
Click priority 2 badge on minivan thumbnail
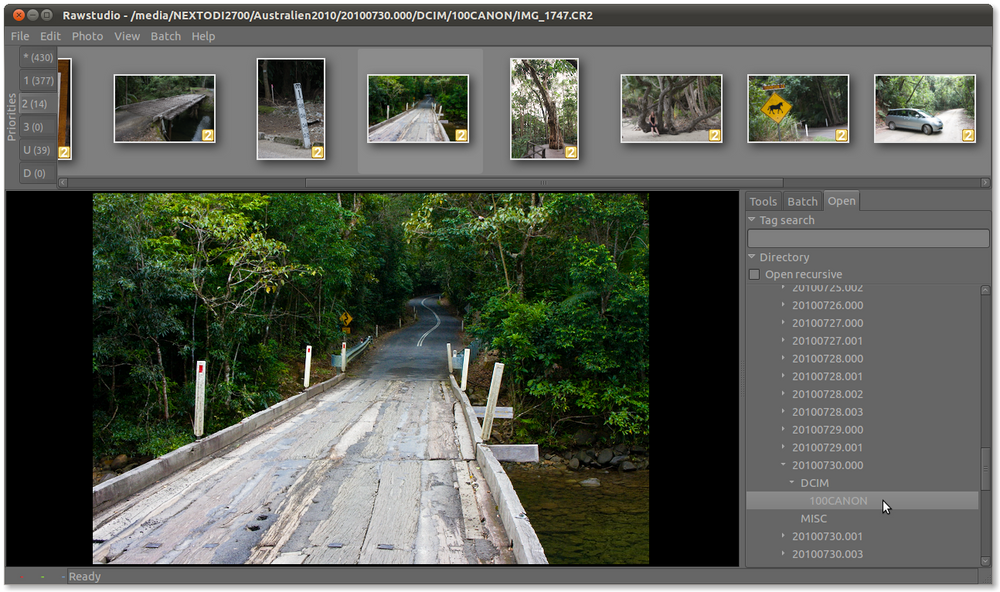coord(968,135)
